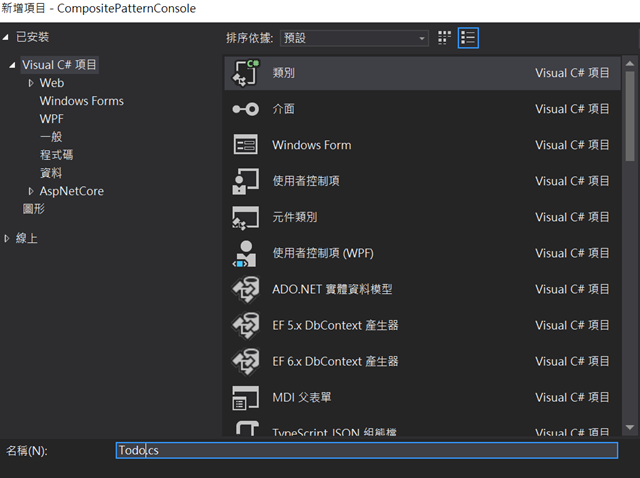Select the 程式碼 category
640x478 pixels.
(56, 155)
